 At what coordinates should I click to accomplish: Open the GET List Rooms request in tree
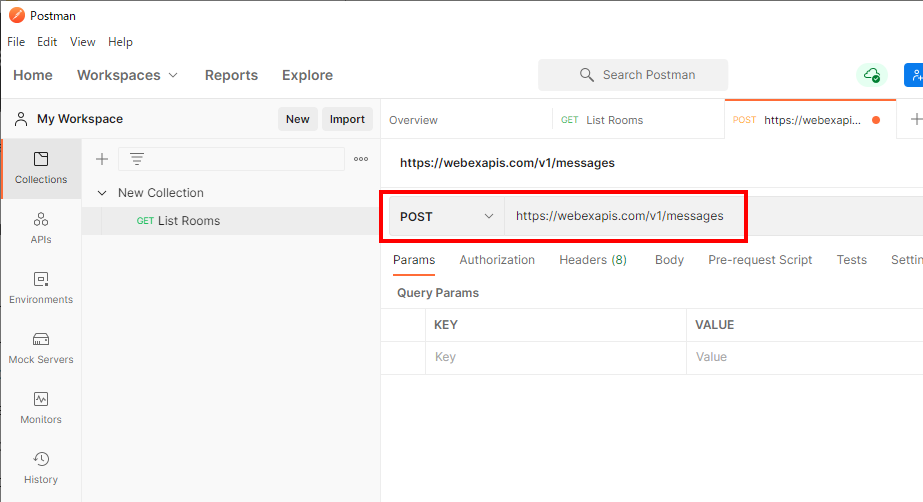(x=231, y=221)
